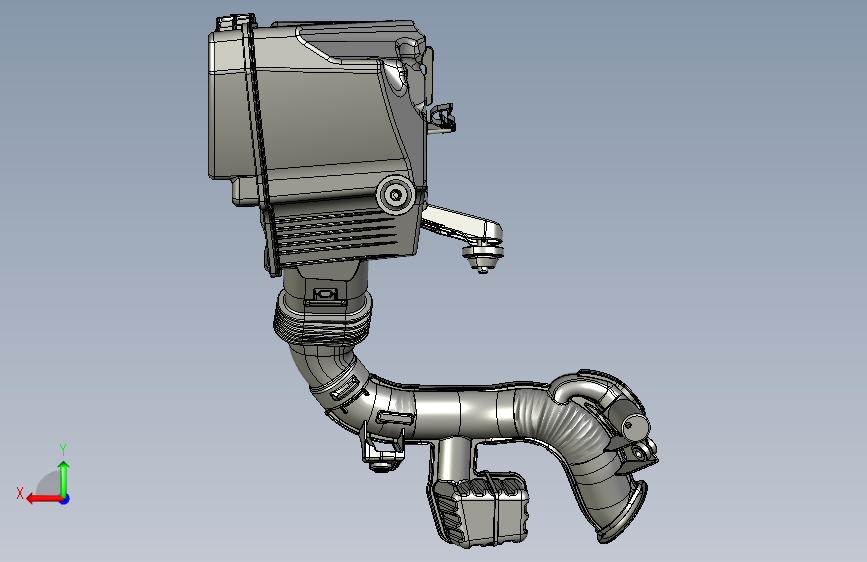Viewport: 867px width, 562px height.
Task: Click the red X axis arrow of triad
Action: tap(44, 499)
